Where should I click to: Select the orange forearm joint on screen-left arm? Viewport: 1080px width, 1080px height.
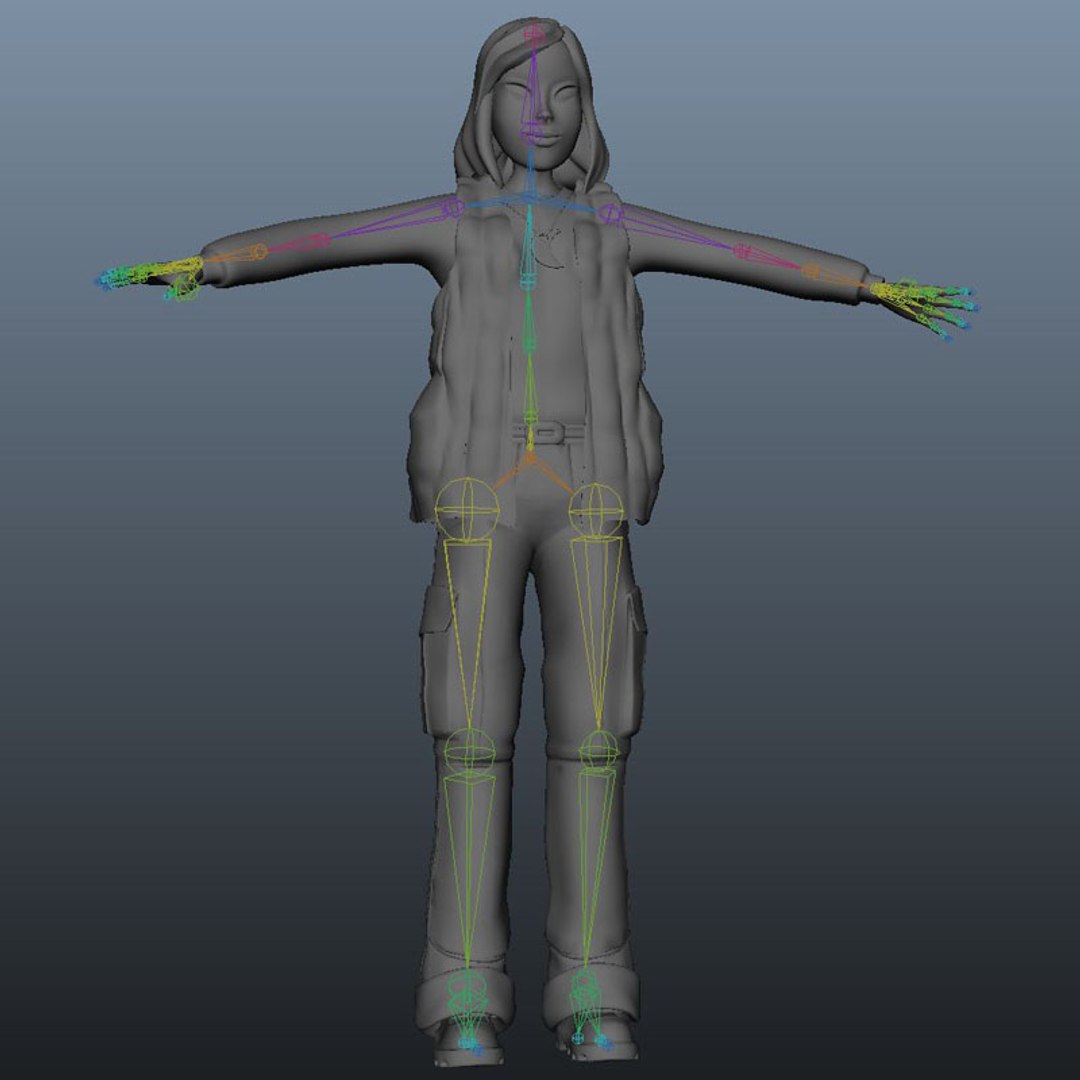(x=258, y=251)
